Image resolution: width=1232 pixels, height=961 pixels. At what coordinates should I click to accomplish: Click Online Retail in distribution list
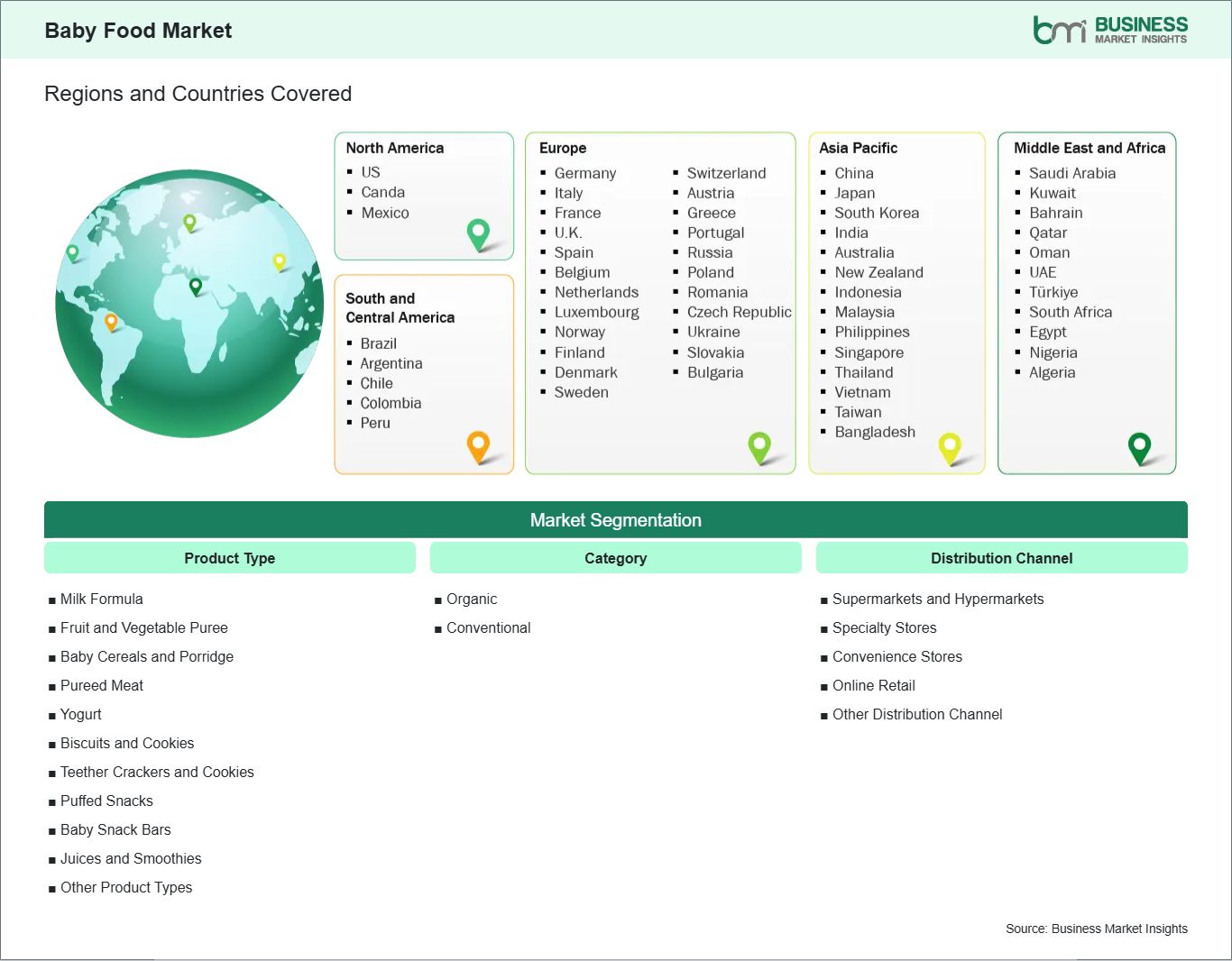[873, 685]
